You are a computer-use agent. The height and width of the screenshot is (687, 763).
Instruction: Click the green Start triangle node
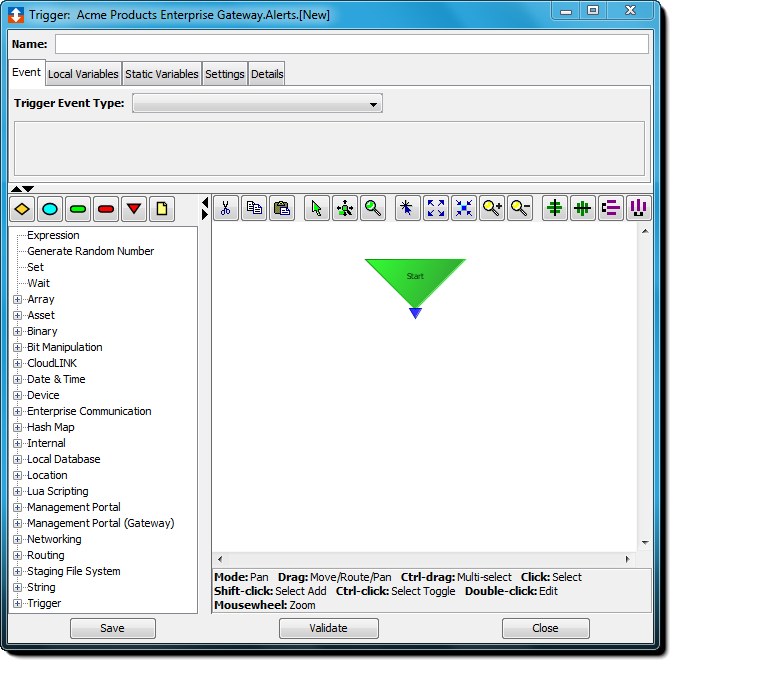(x=415, y=282)
